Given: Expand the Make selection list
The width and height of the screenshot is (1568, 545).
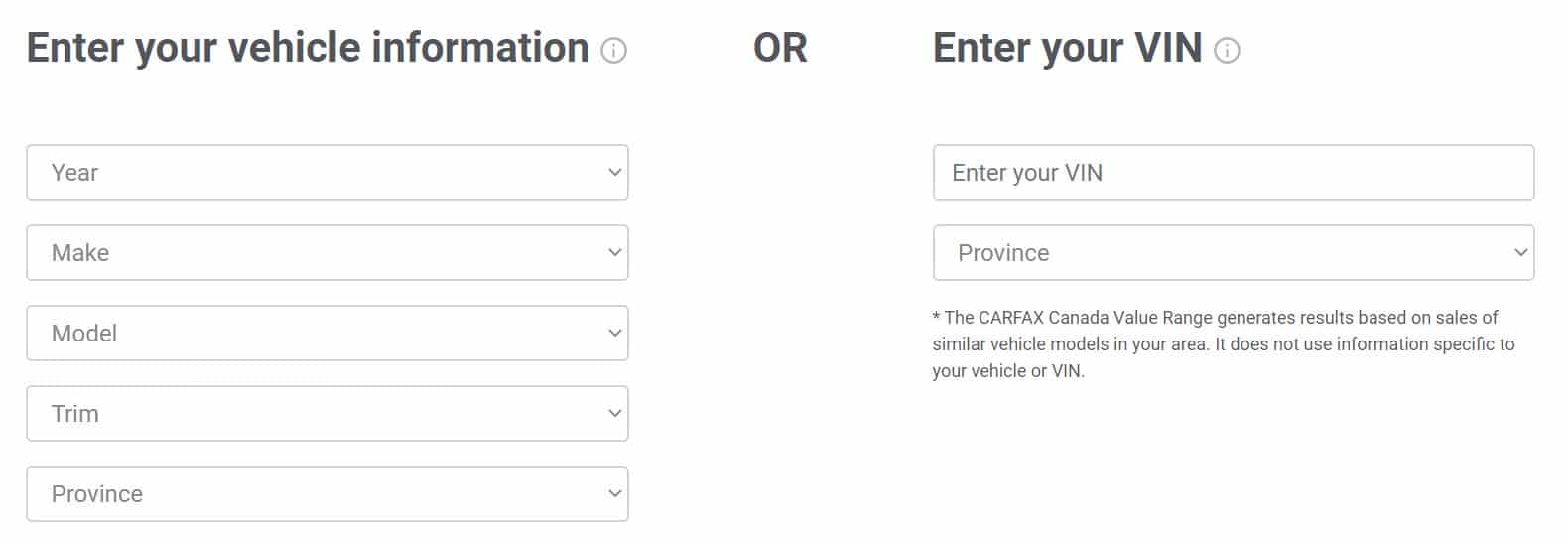Looking at the screenshot, I should [x=327, y=252].
